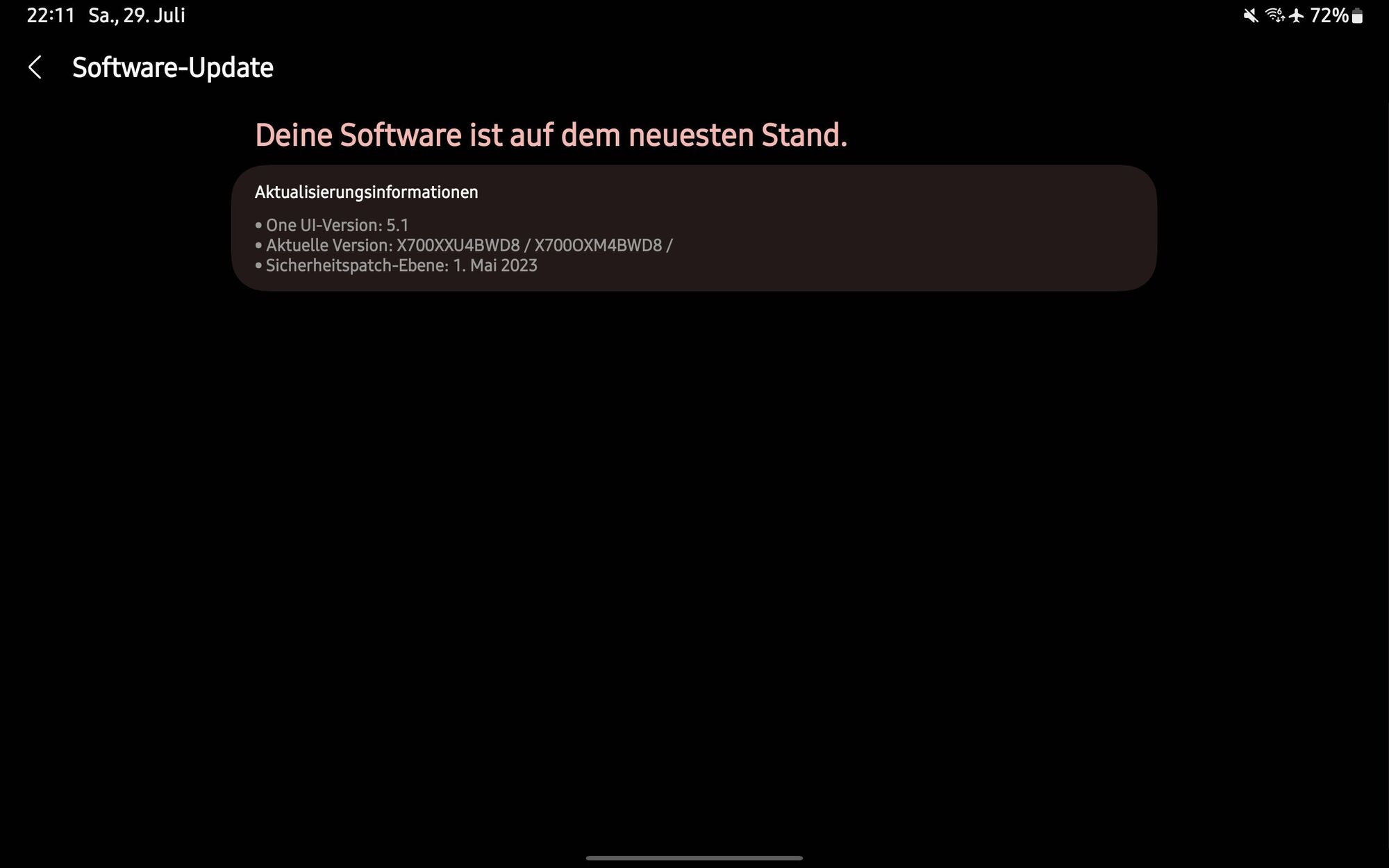The height and width of the screenshot is (868, 1389).
Task: Tap the security patch date 1. Mai 2023
Action: pyautogui.click(x=495, y=265)
